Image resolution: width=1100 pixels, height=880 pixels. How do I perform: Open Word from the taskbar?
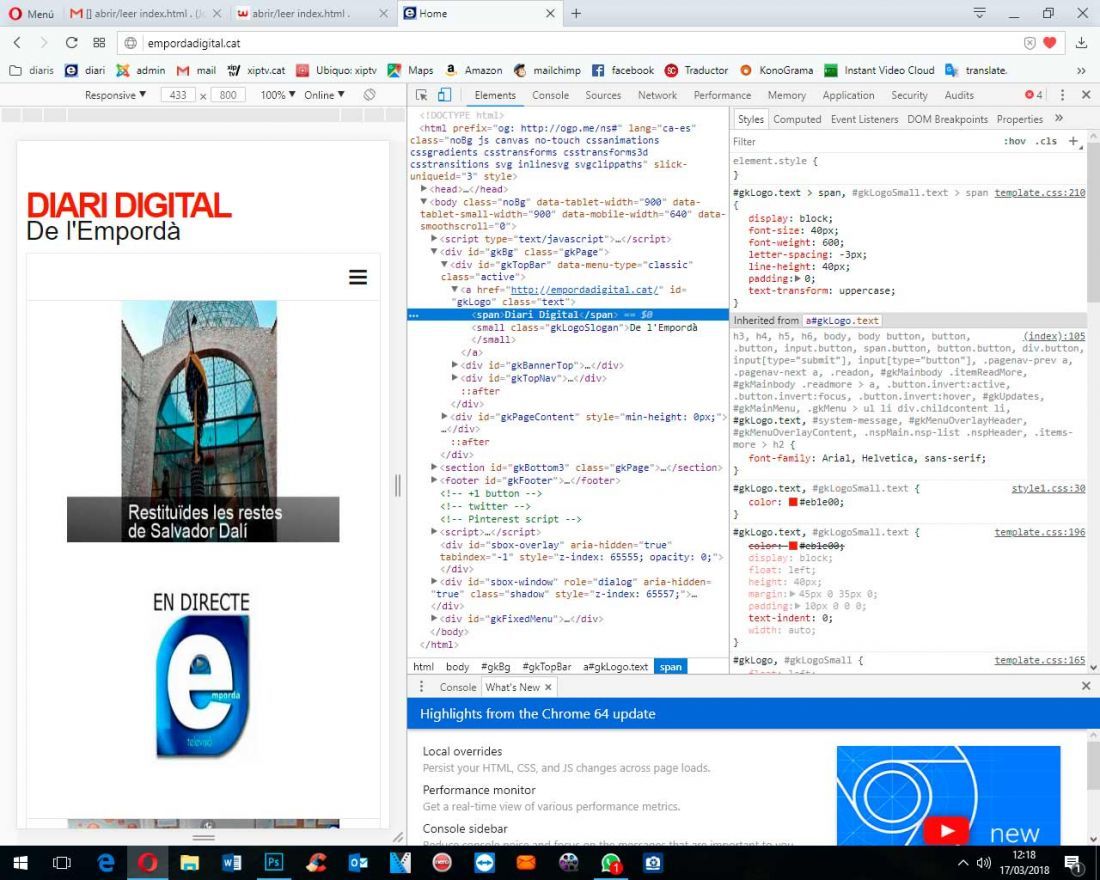[232, 862]
